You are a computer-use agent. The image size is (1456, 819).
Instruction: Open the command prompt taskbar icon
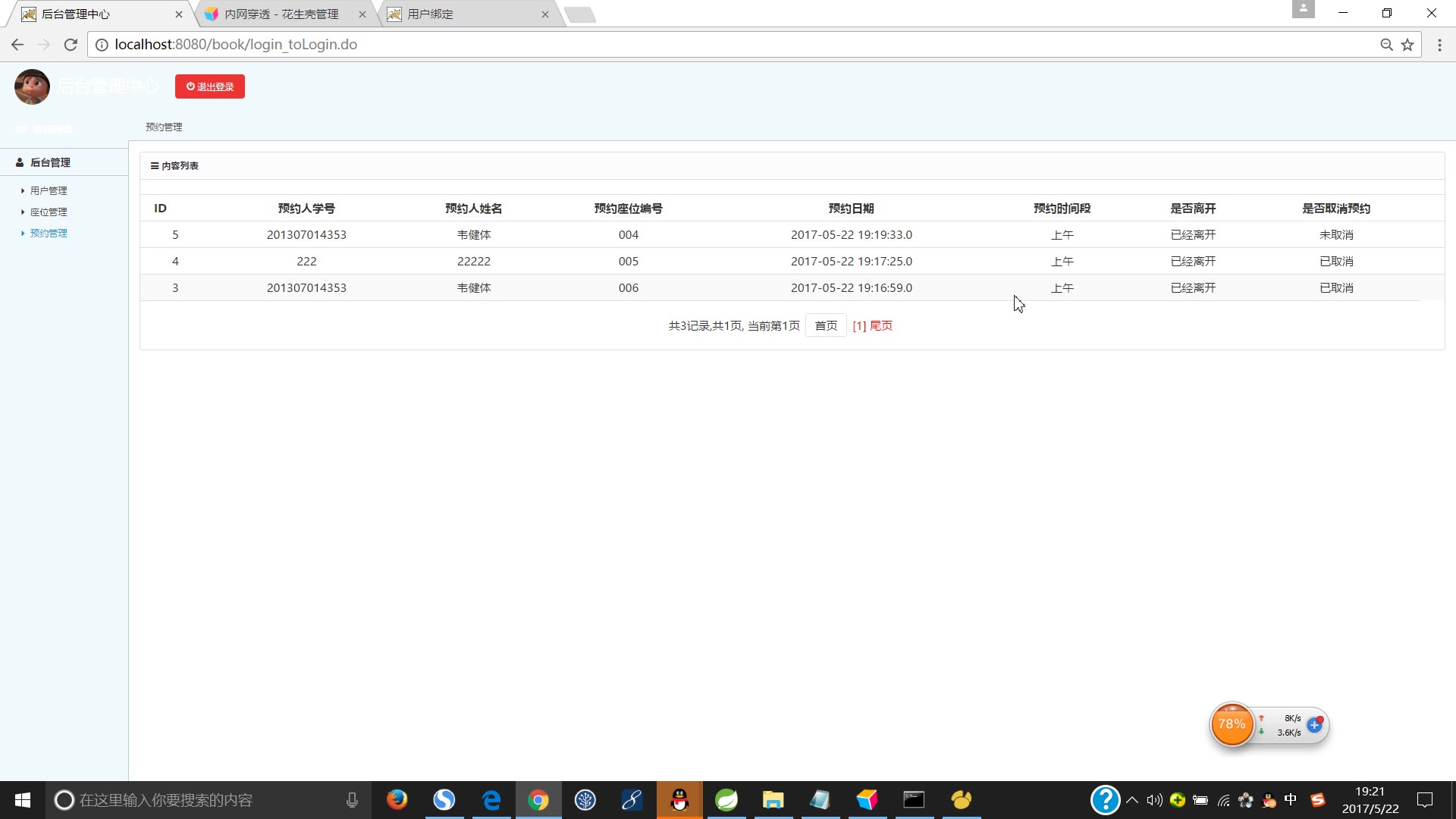[914, 800]
